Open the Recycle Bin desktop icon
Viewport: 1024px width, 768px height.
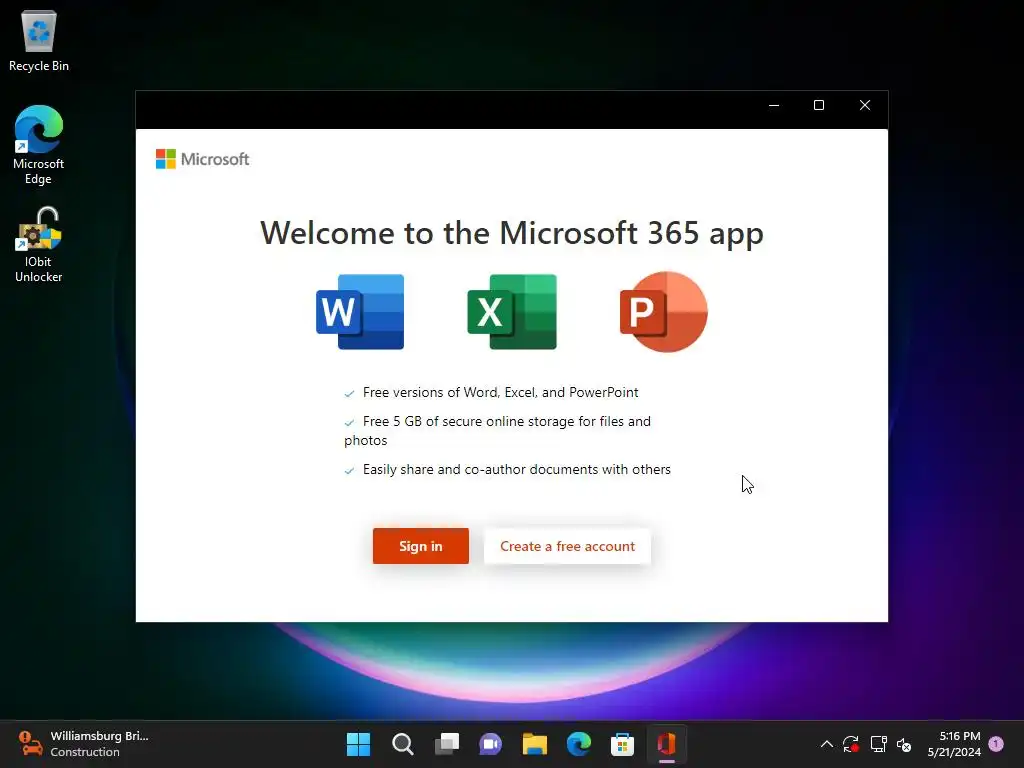[x=39, y=40]
